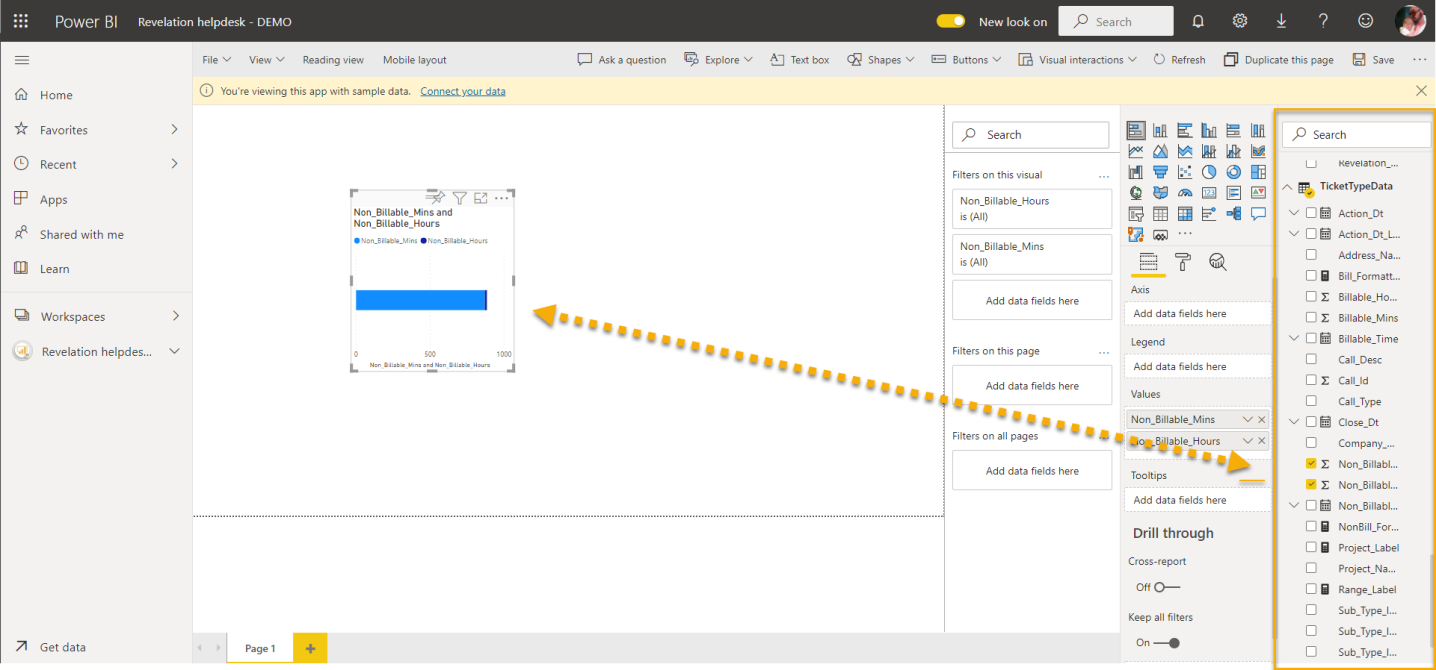The image size is (1436, 670).
Task: Open the Non_Billable_Mins value dropdown
Action: coord(1247,419)
